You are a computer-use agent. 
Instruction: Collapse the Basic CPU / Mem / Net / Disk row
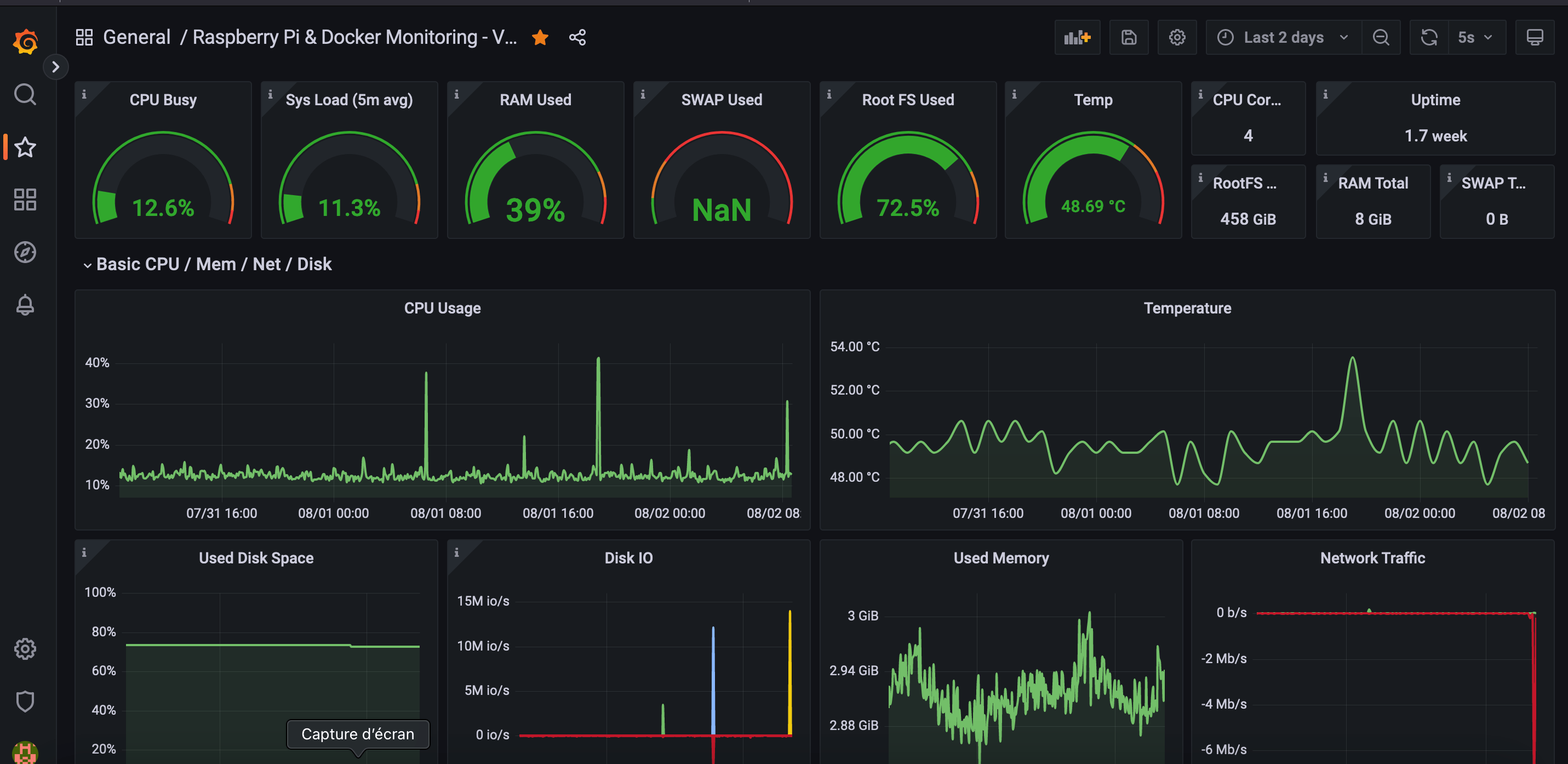(x=87, y=265)
